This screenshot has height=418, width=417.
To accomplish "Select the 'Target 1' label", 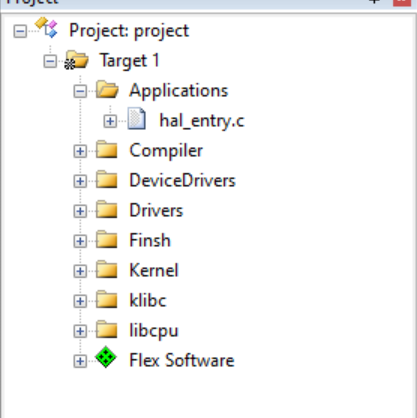I will point(129,61).
